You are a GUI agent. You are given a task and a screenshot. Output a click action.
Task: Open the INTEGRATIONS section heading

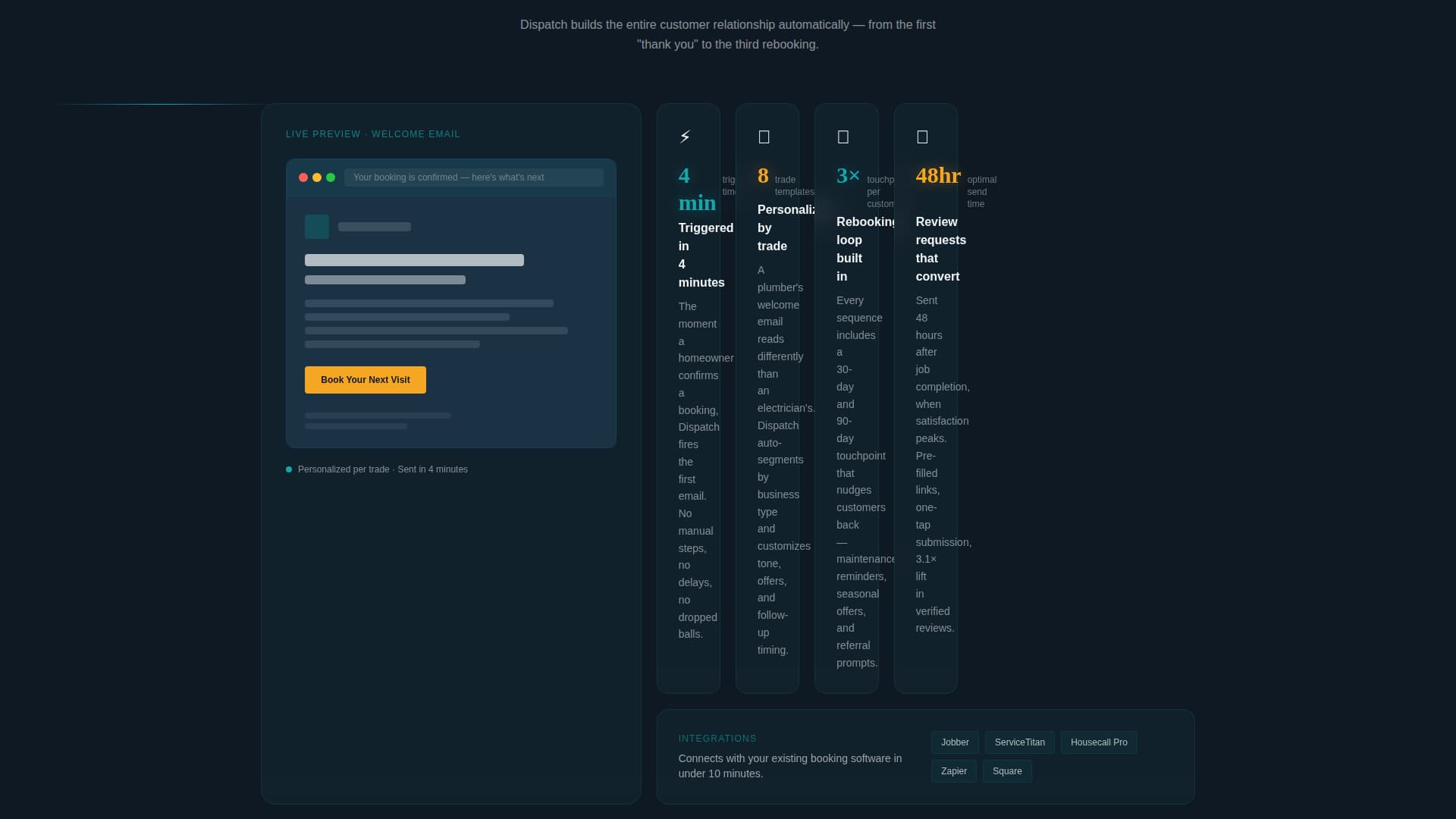point(717,738)
